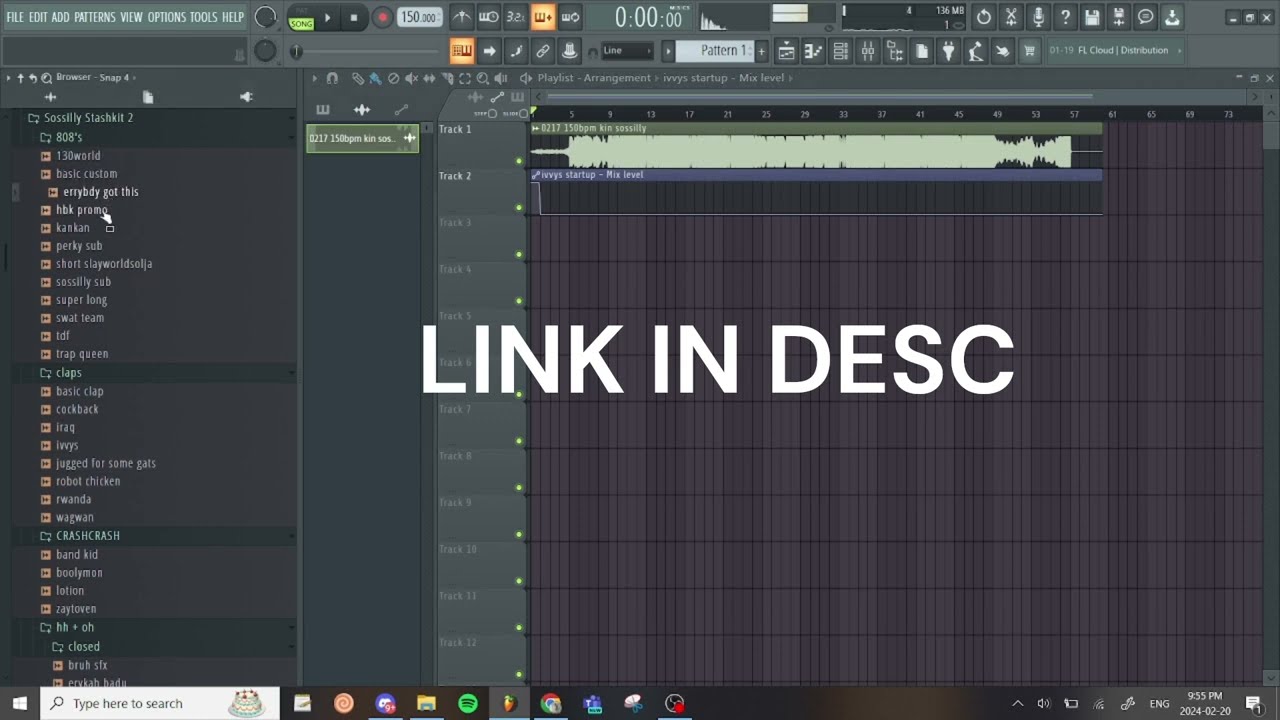Open the help question mark icon

click(1065, 17)
